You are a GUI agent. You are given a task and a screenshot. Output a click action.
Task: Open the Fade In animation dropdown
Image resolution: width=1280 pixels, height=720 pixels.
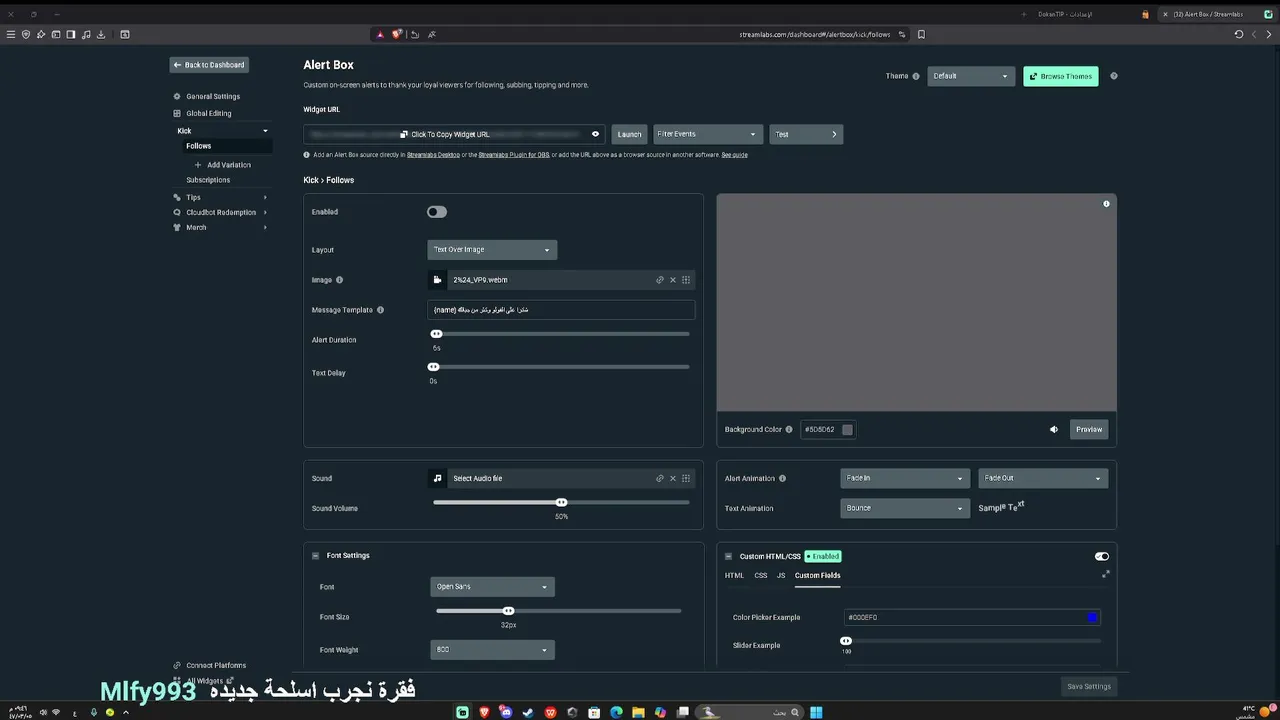click(905, 478)
